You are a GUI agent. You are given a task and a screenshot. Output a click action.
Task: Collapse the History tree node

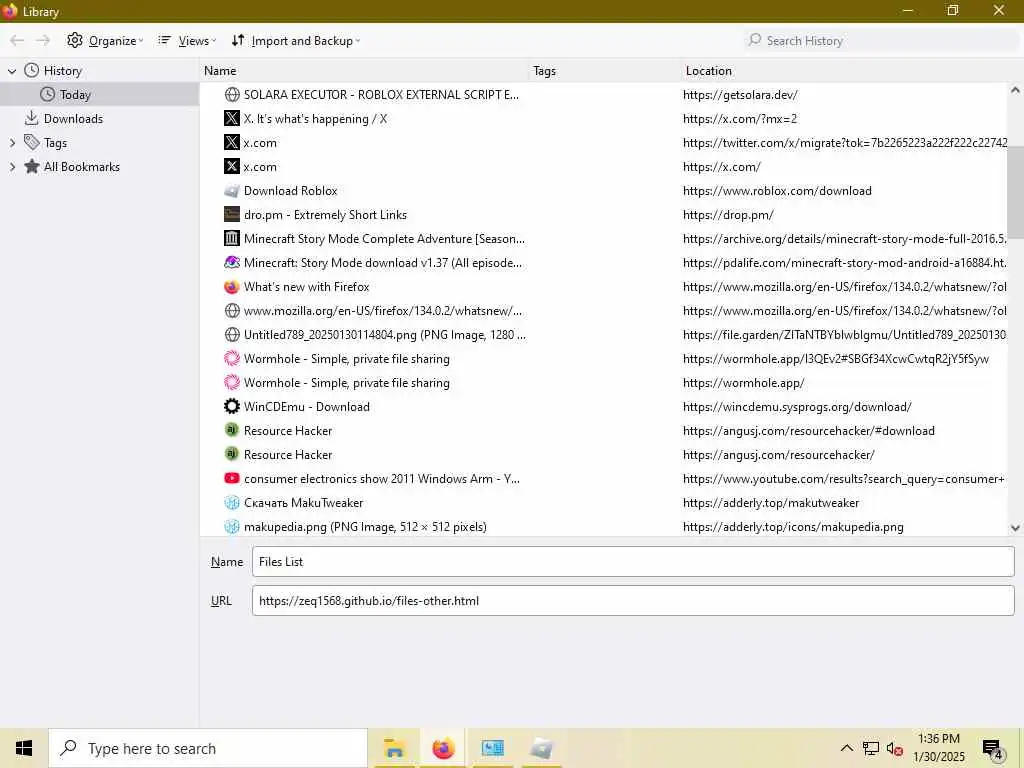(x=12, y=71)
